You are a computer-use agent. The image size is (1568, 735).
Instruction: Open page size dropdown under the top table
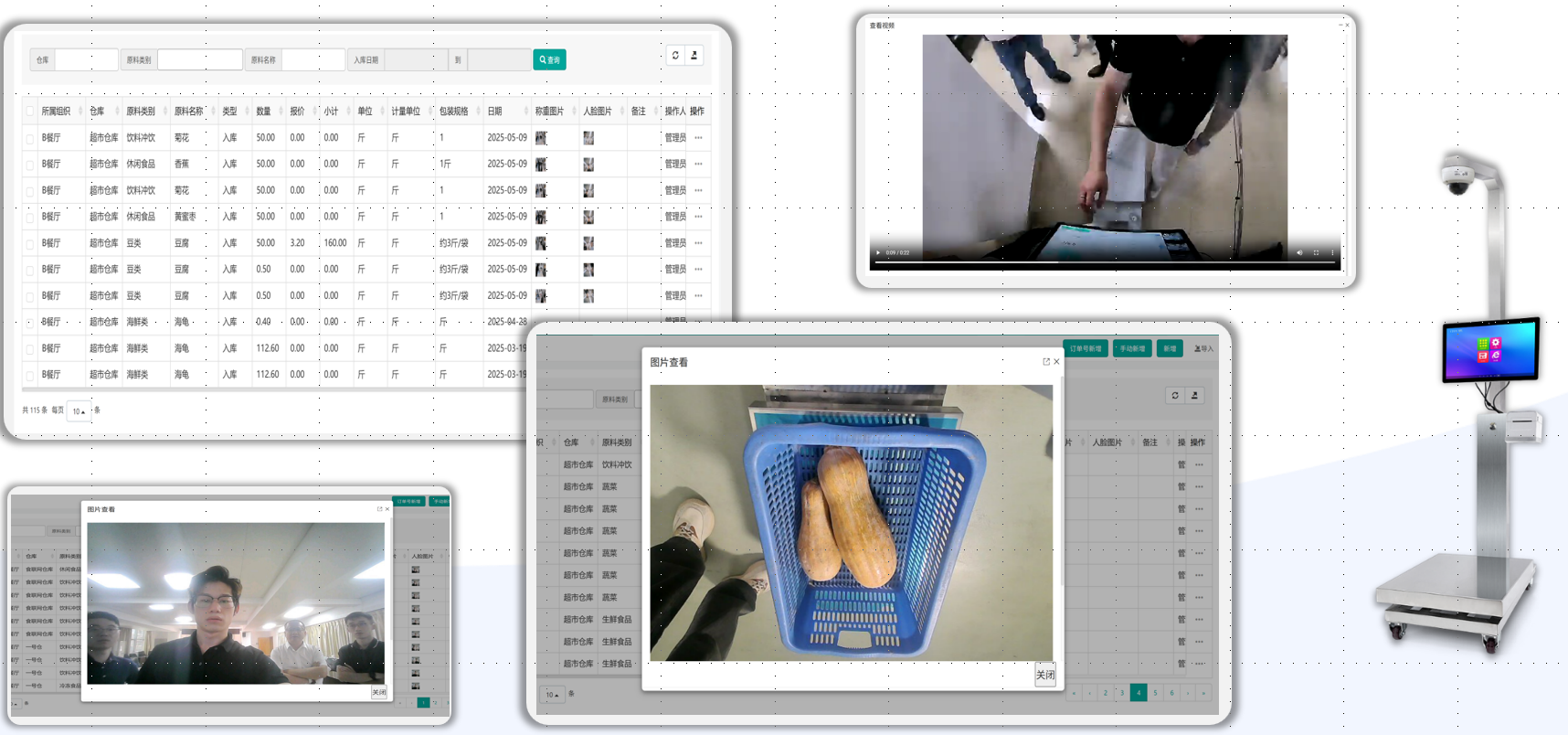pyautogui.click(x=79, y=411)
